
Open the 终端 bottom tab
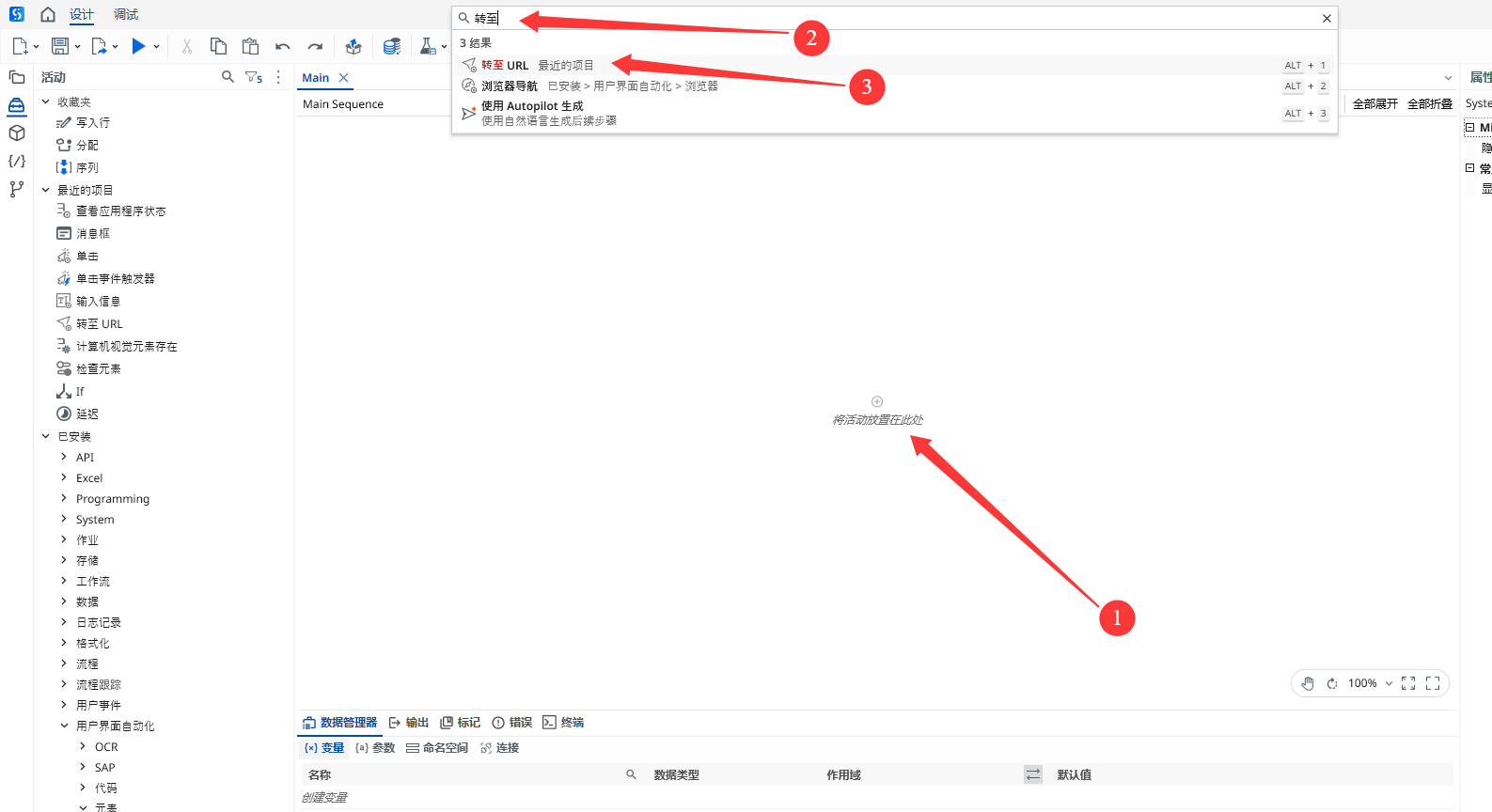point(563,723)
